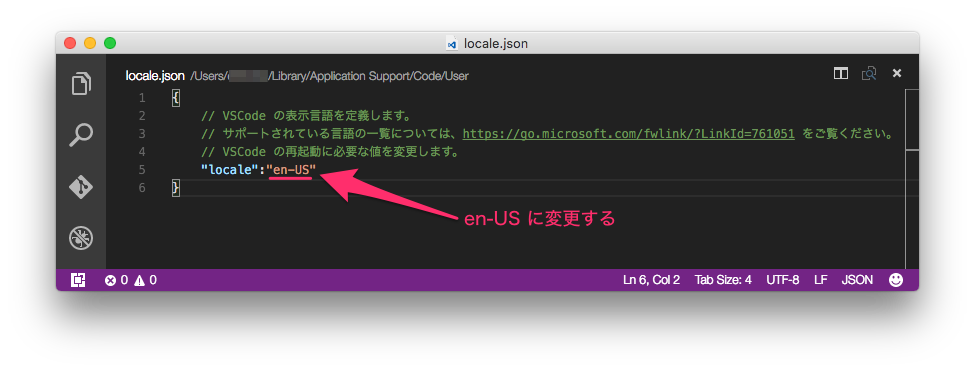
Task: Click the warnings count in the status bar
Action: coord(145,280)
